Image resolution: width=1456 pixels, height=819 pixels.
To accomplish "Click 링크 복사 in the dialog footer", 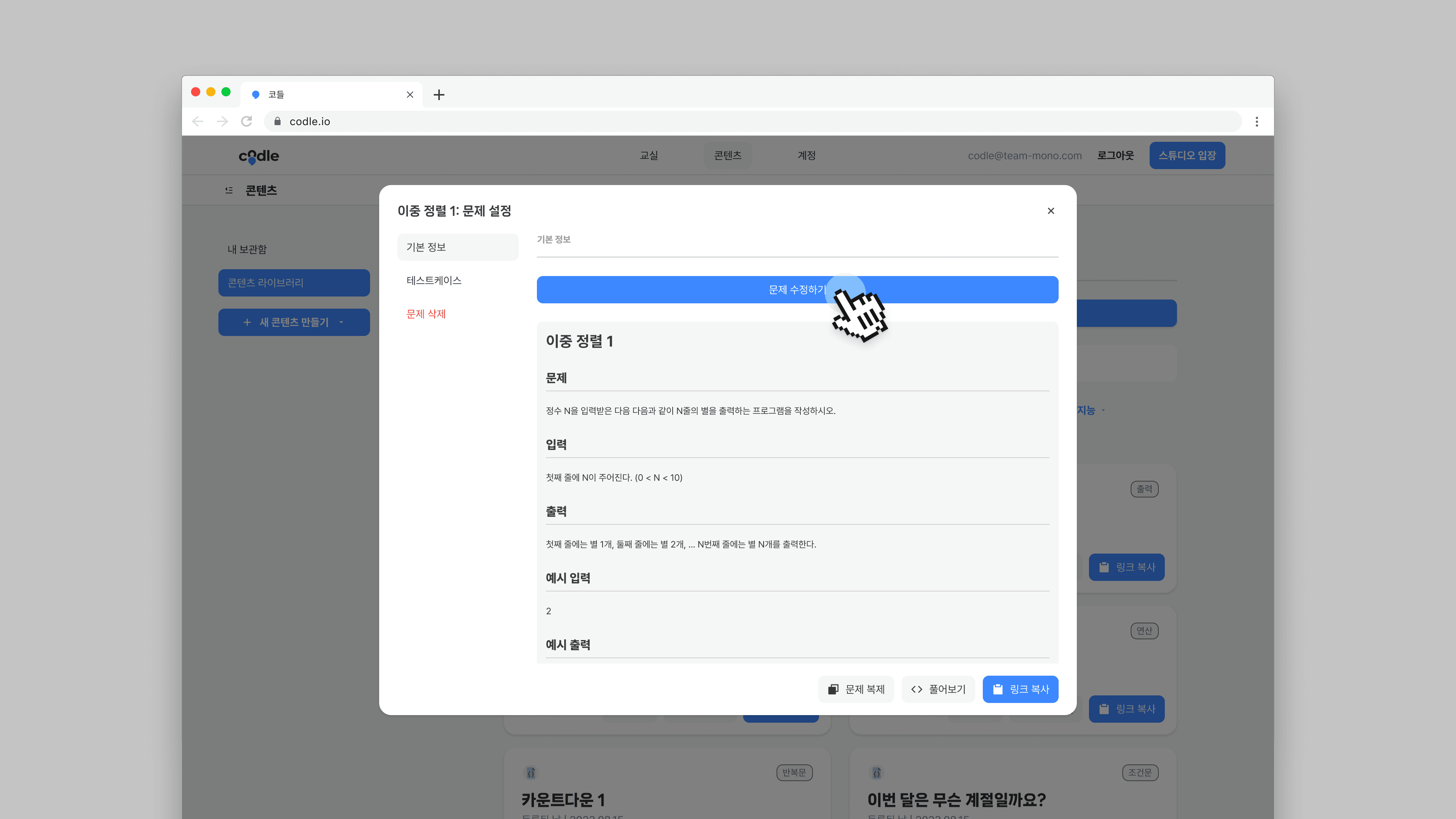I will (1021, 689).
